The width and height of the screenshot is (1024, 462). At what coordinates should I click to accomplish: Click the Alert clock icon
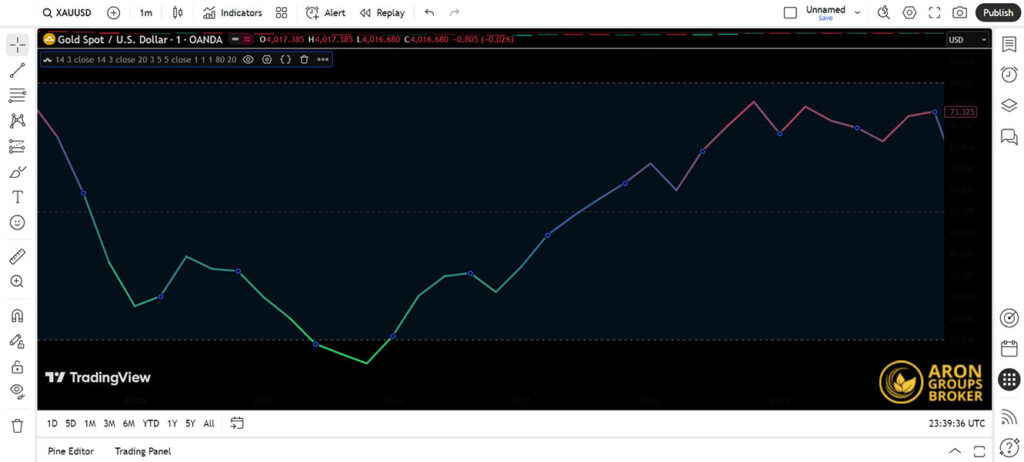pyautogui.click(x=326, y=13)
